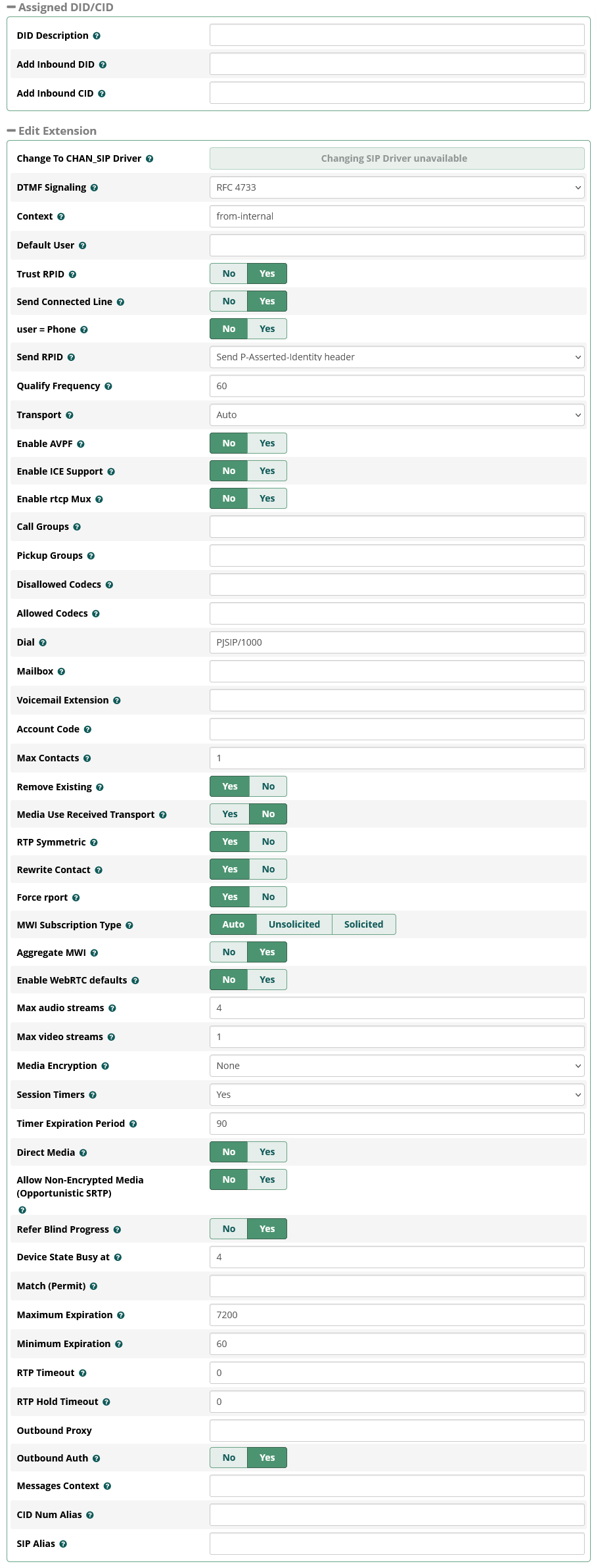Set Direct Media to Yes

pos(267,1152)
